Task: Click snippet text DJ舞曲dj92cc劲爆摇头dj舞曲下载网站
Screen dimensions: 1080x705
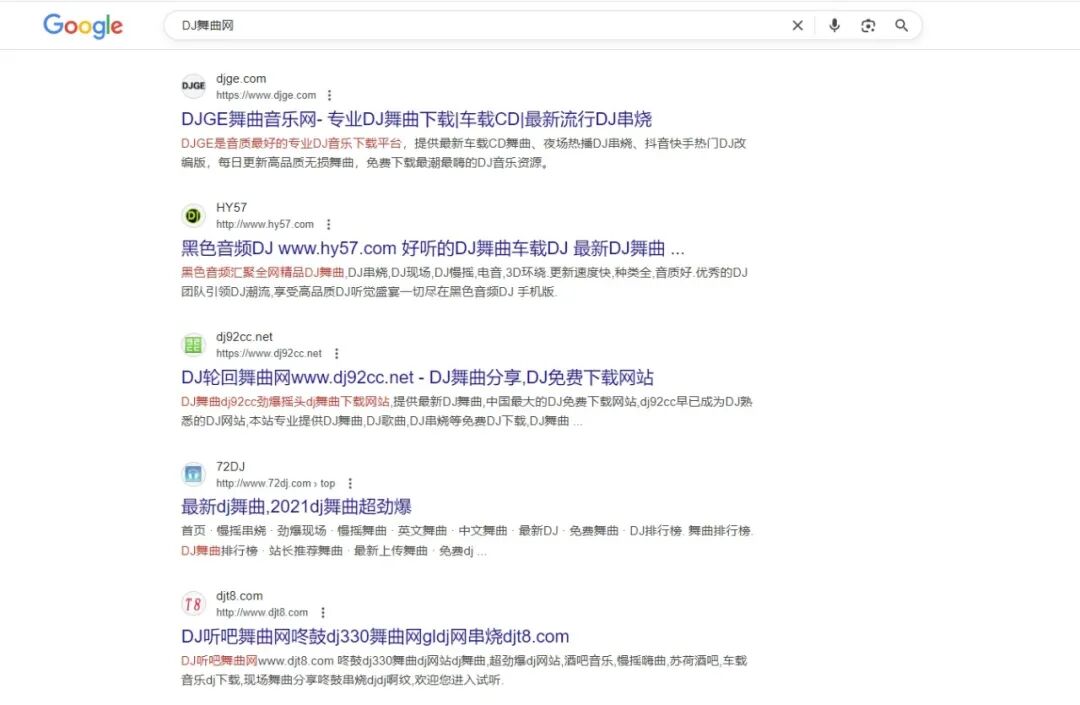Action: click(285, 401)
